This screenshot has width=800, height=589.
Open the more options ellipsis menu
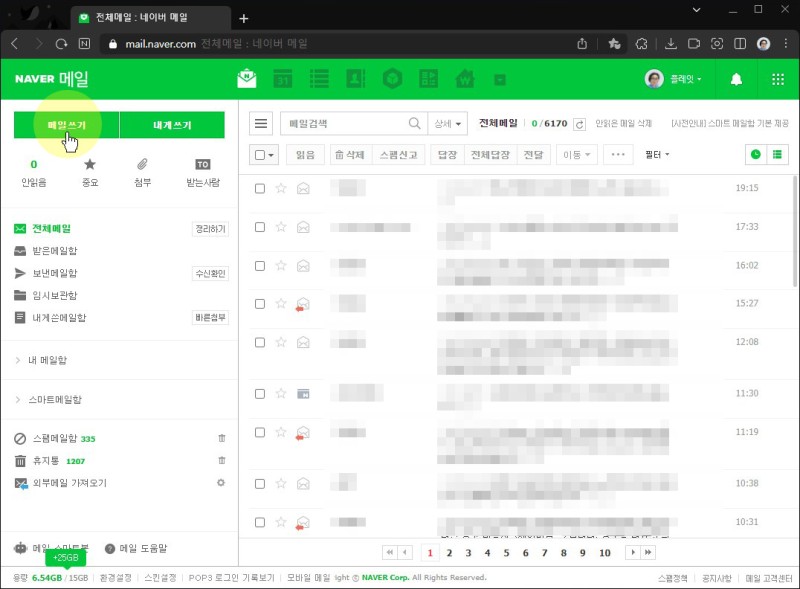pyautogui.click(x=618, y=155)
